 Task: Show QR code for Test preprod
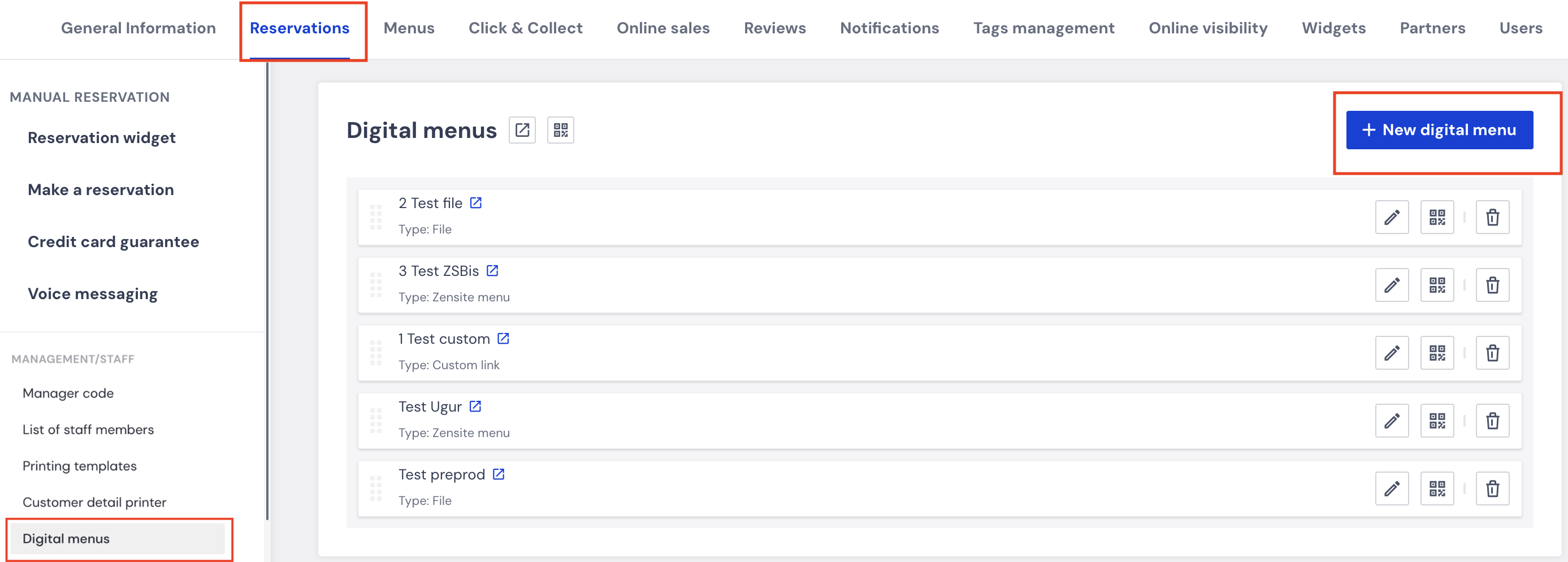coord(1438,488)
